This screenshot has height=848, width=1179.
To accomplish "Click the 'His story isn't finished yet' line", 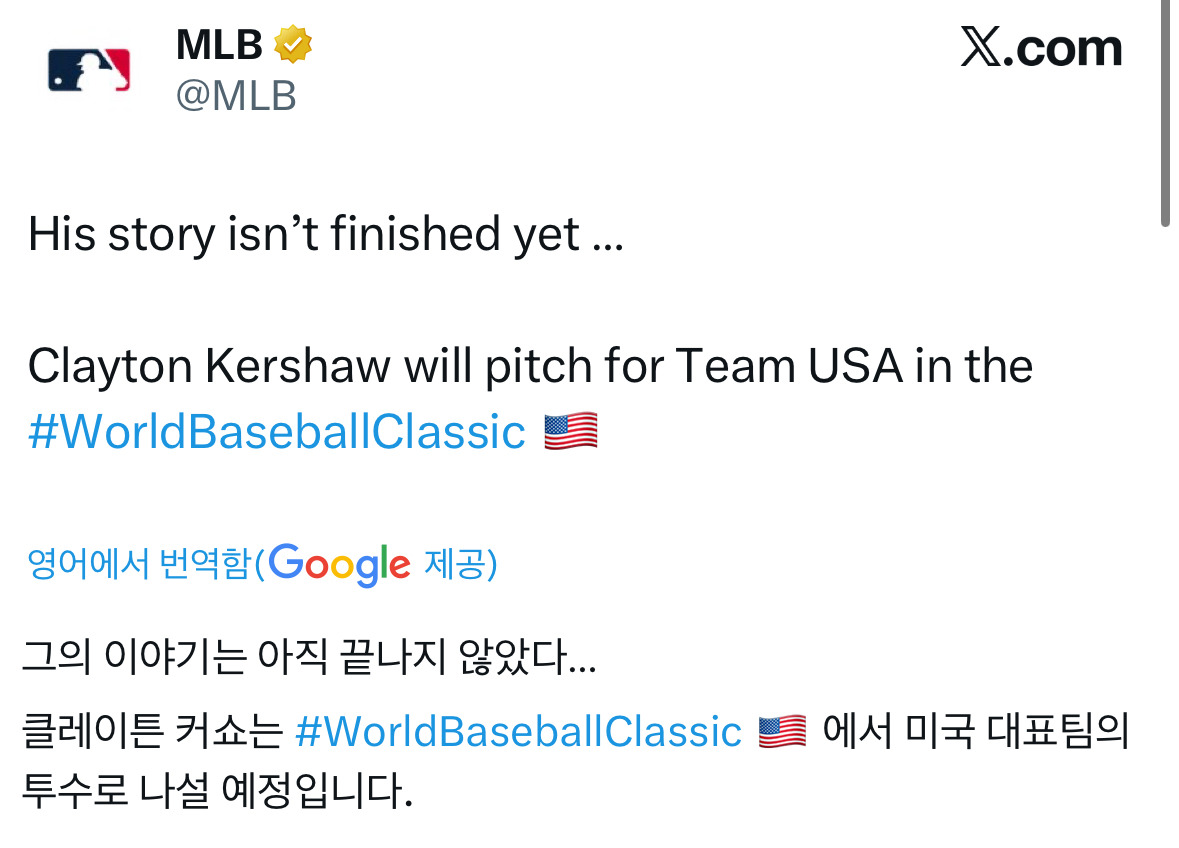I will click(x=325, y=235).
